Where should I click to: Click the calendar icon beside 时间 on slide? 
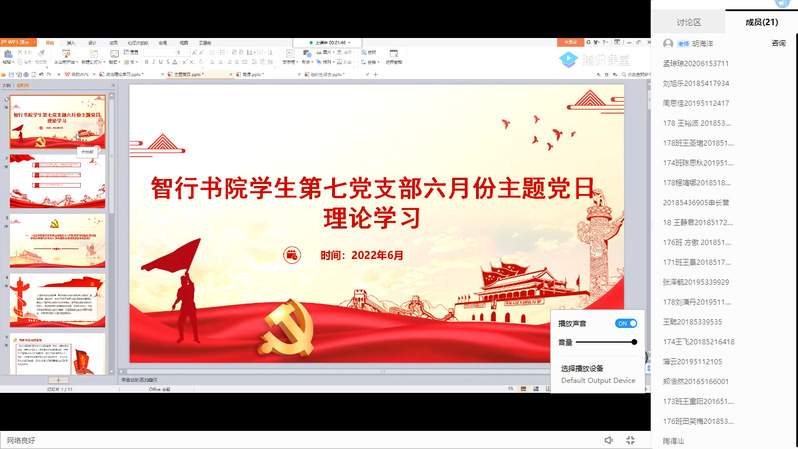click(x=292, y=255)
